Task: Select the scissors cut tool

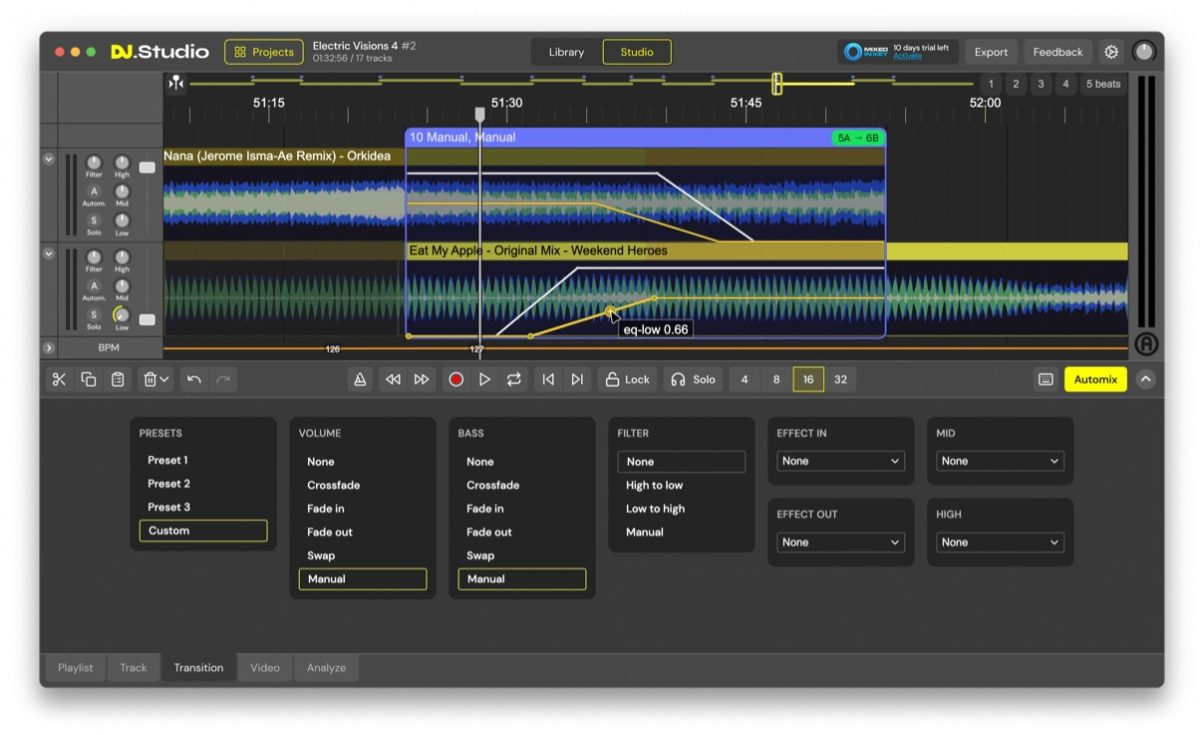Action: [x=59, y=379]
